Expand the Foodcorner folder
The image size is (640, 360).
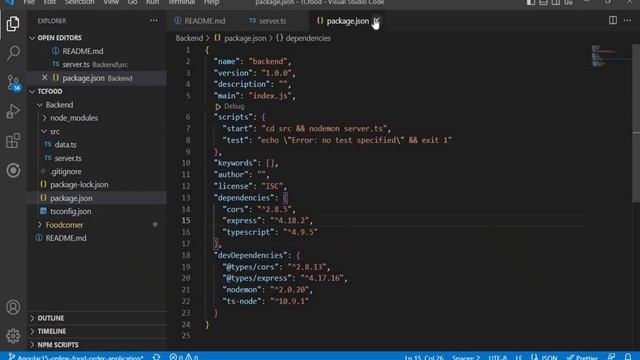pos(40,224)
